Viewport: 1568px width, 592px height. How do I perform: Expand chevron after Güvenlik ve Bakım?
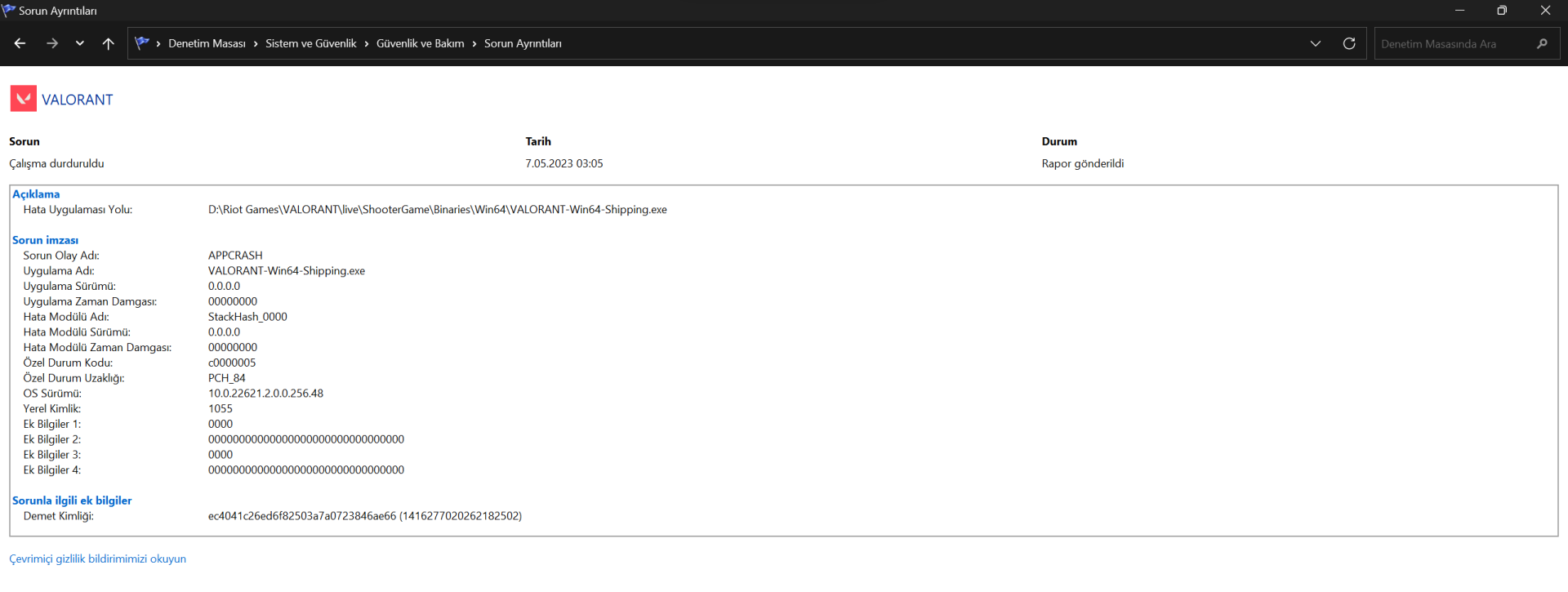(x=474, y=43)
